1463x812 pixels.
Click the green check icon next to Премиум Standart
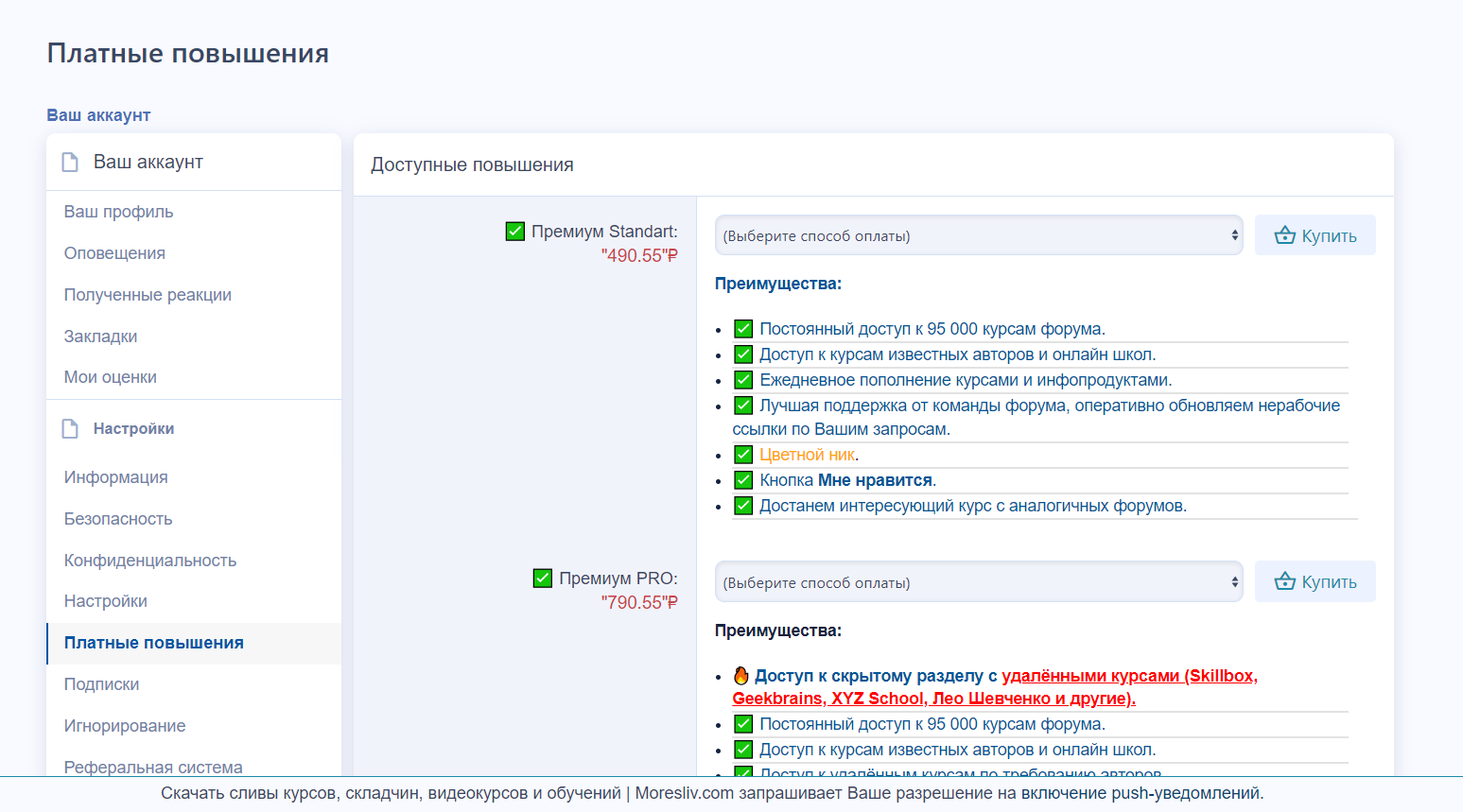pos(515,232)
